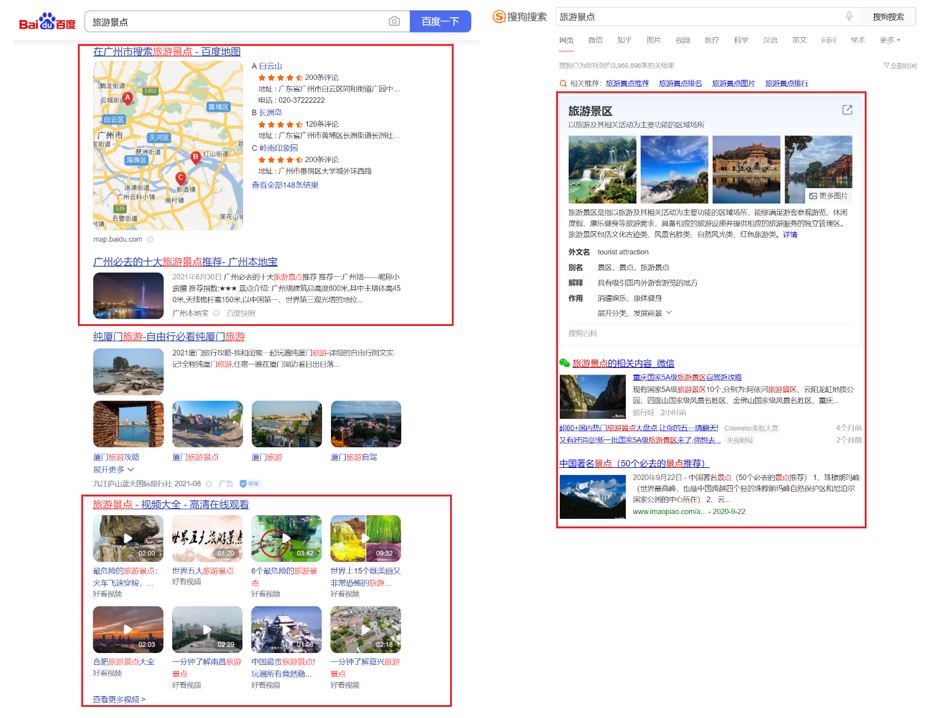Click the WeChat icon beside 相关内容

point(564,363)
